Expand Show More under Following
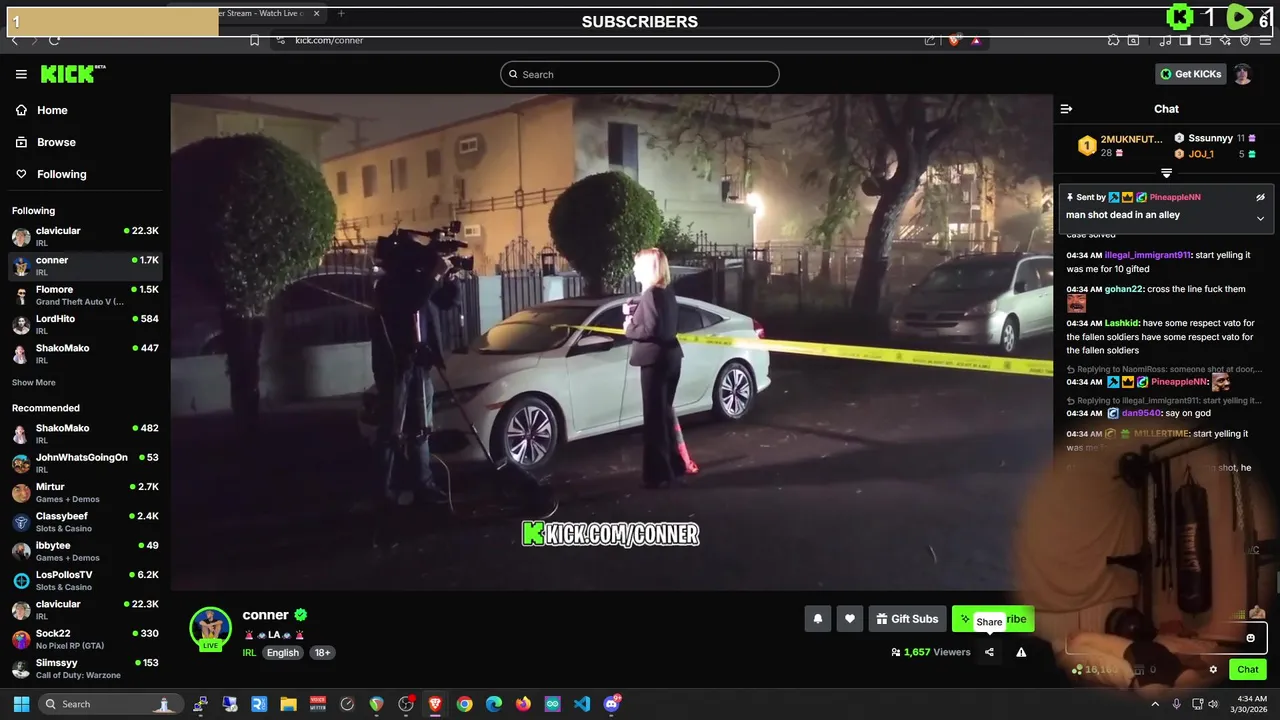This screenshot has width=1280, height=720. tap(34, 382)
